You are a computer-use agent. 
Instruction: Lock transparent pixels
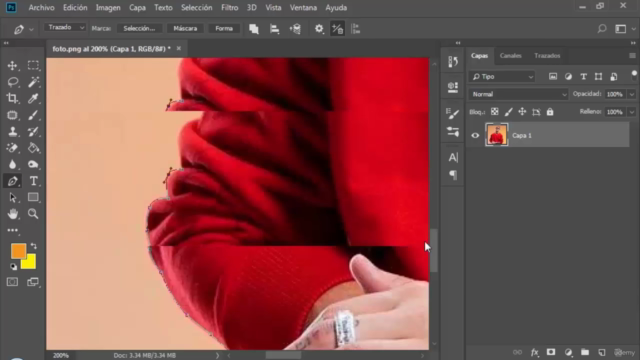tap(495, 112)
